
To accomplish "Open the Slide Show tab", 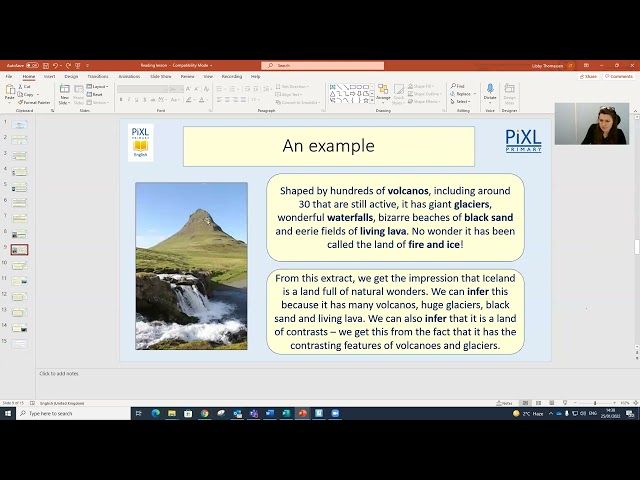I will 161,76.
